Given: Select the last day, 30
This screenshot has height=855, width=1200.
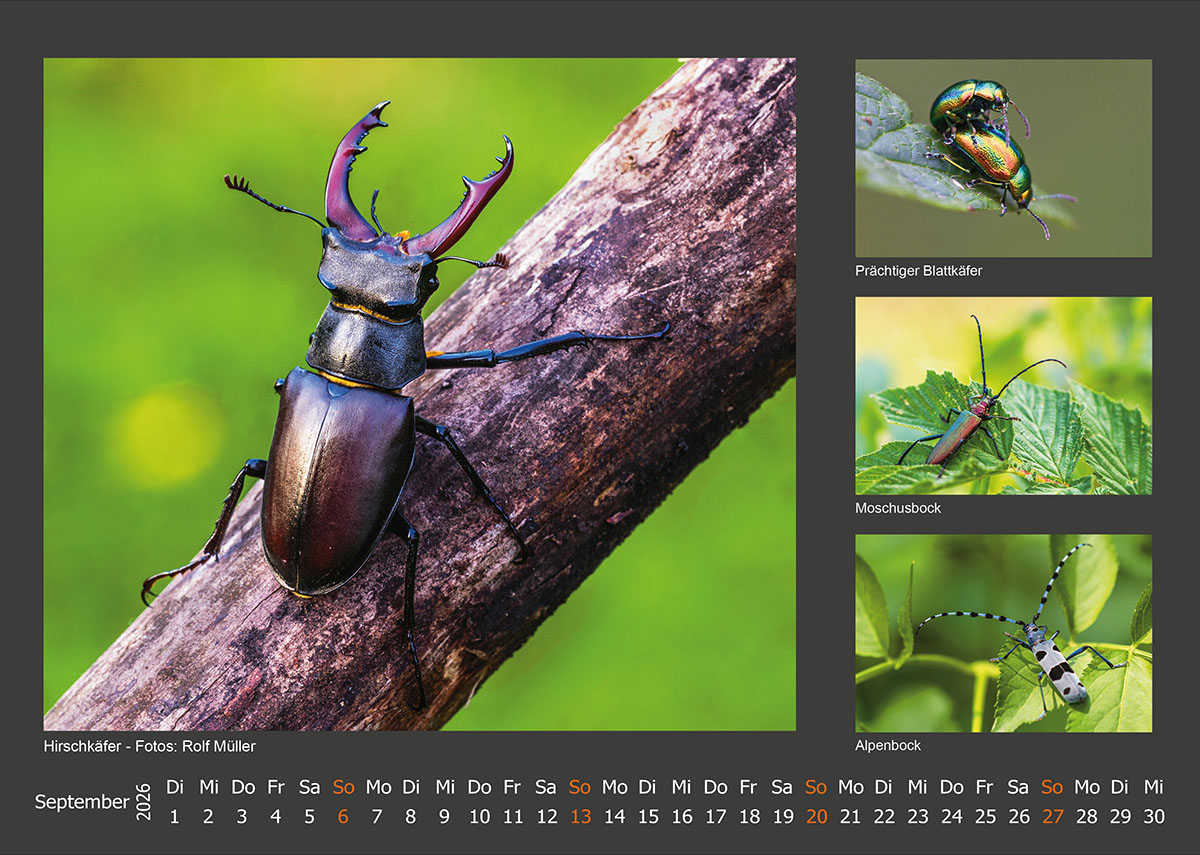Looking at the screenshot, I should click(1154, 816).
